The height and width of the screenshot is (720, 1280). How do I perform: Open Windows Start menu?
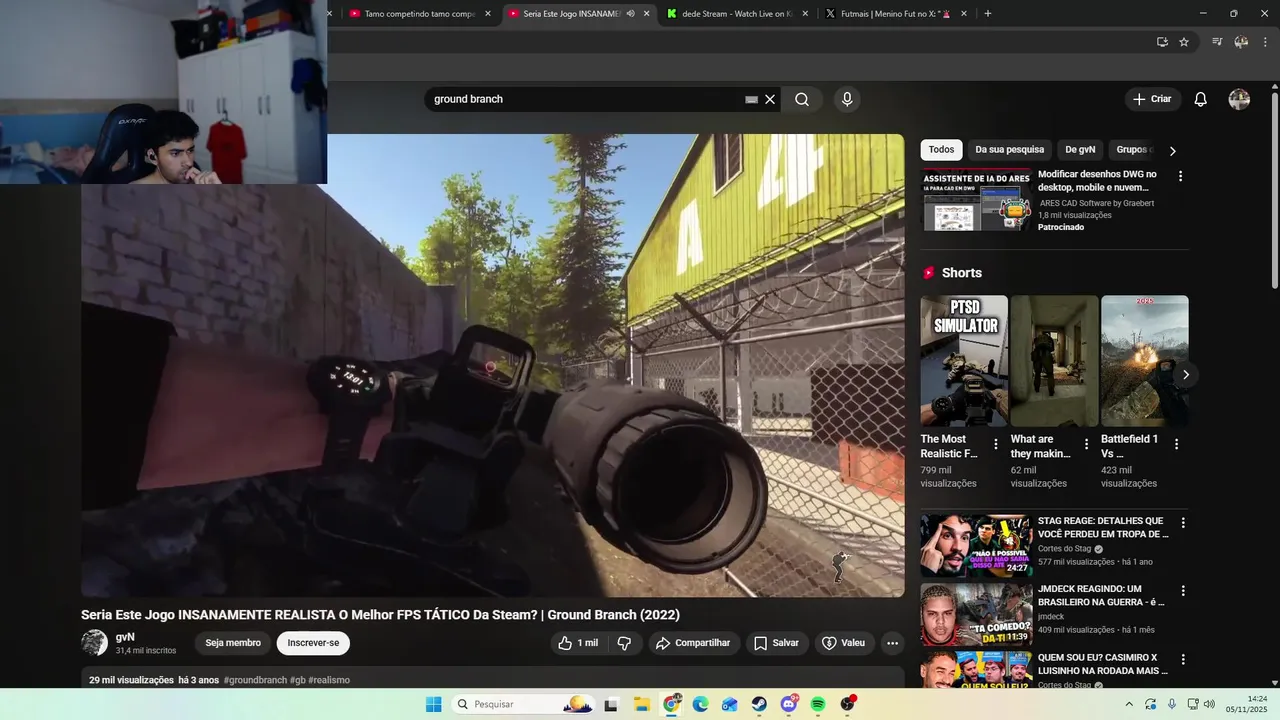[x=434, y=704]
